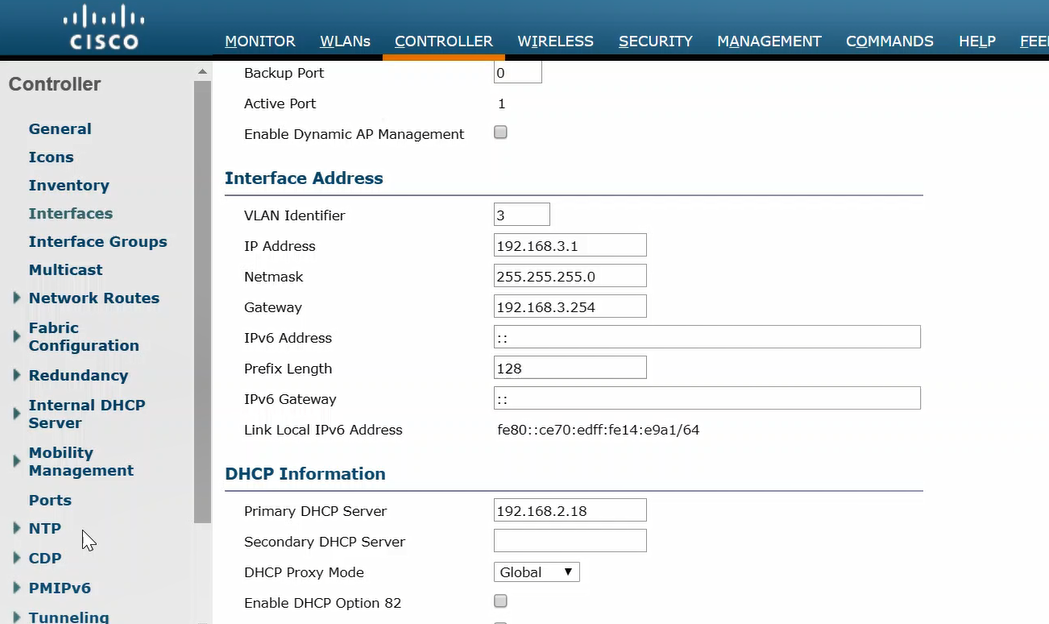The width and height of the screenshot is (1049, 624).
Task: Click the Prefix Length field
Action: pyautogui.click(x=570, y=368)
